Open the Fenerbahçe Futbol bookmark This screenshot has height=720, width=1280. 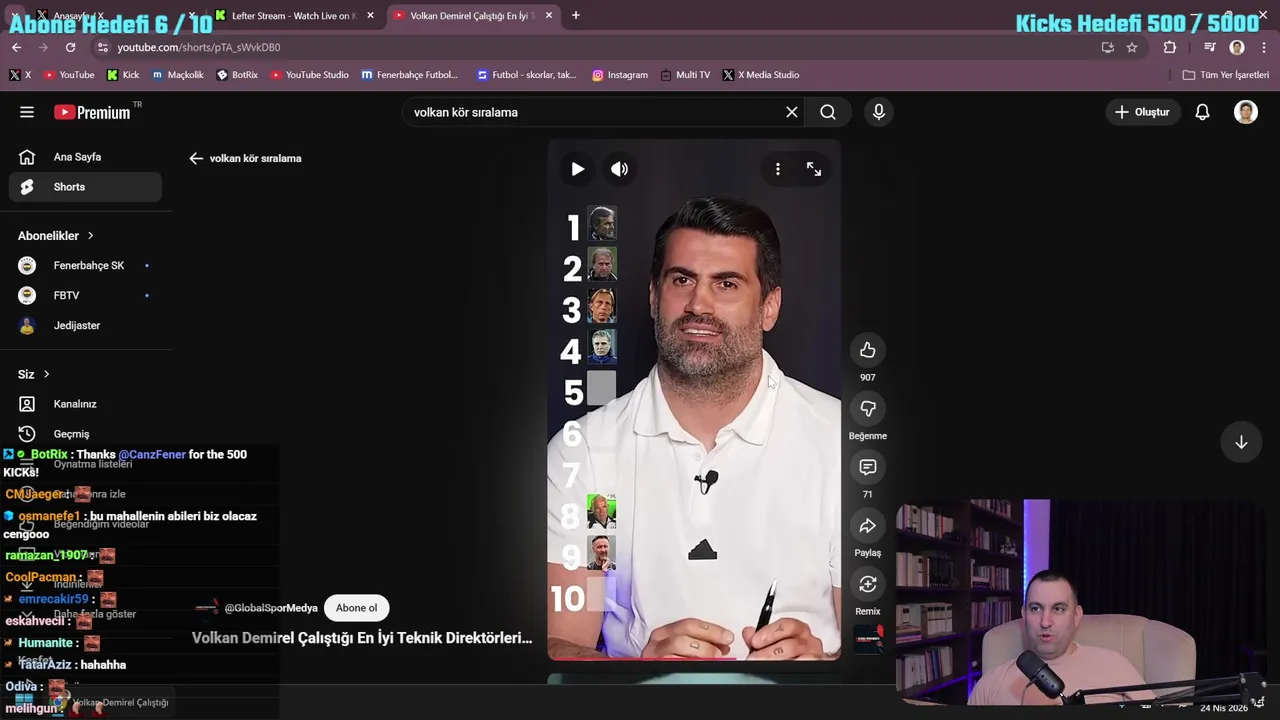click(410, 75)
